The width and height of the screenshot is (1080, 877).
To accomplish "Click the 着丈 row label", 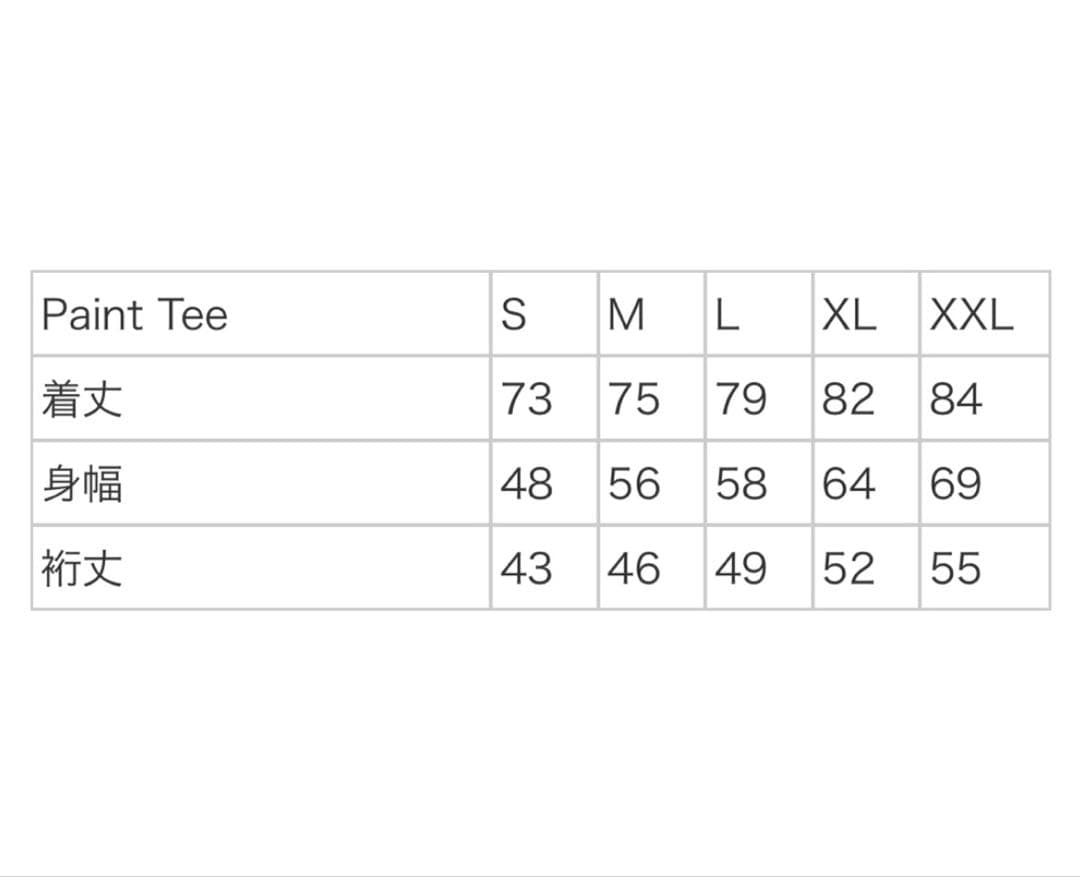I will coord(82,399).
